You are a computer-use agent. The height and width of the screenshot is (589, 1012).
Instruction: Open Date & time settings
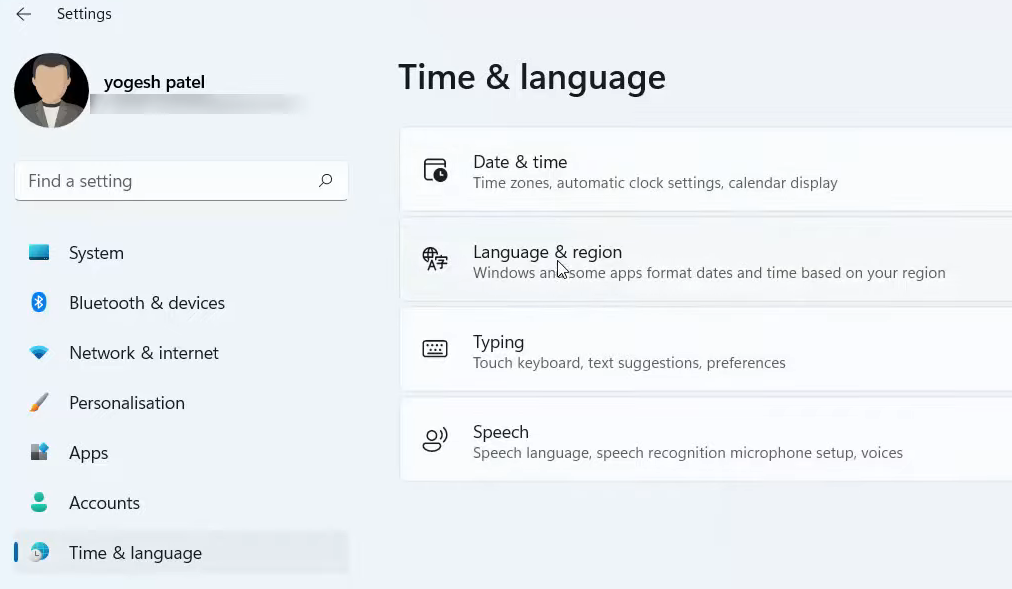(x=705, y=171)
